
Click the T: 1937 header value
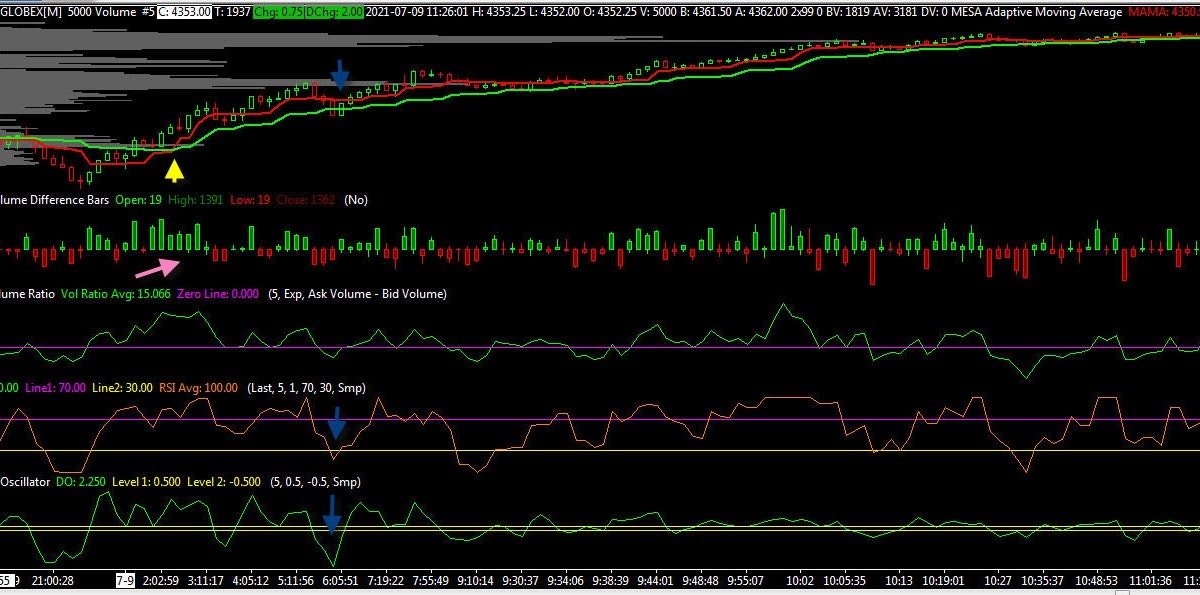232,11
